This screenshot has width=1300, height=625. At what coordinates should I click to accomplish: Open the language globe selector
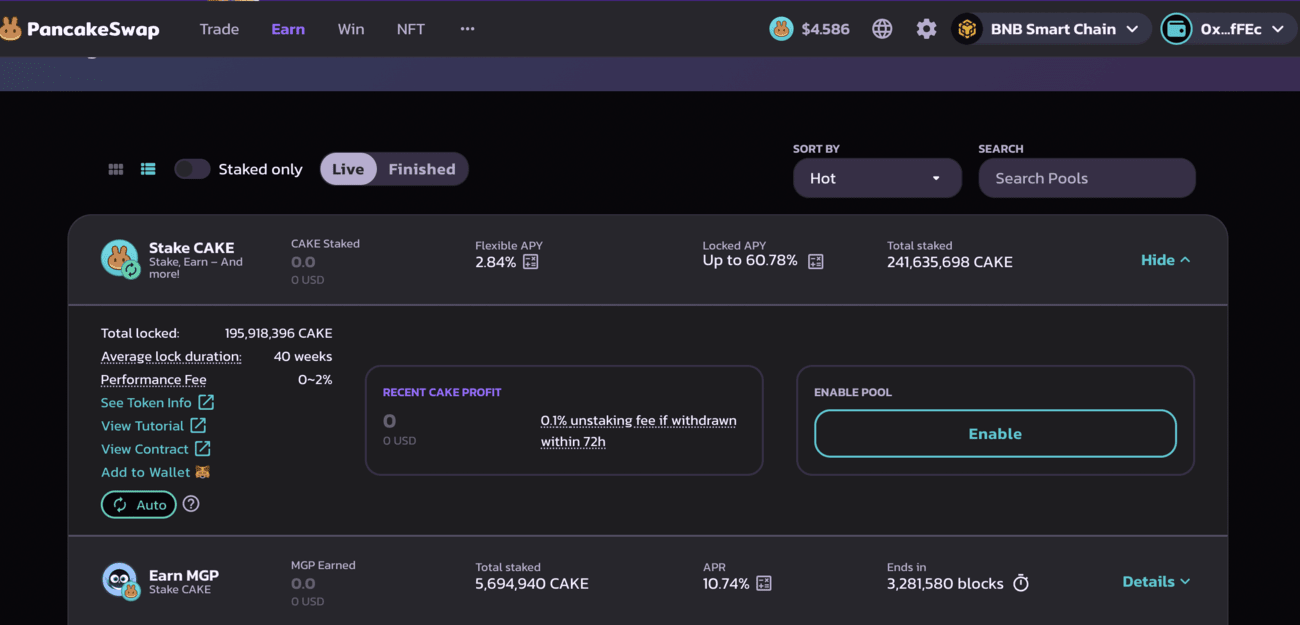(x=882, y=29)
